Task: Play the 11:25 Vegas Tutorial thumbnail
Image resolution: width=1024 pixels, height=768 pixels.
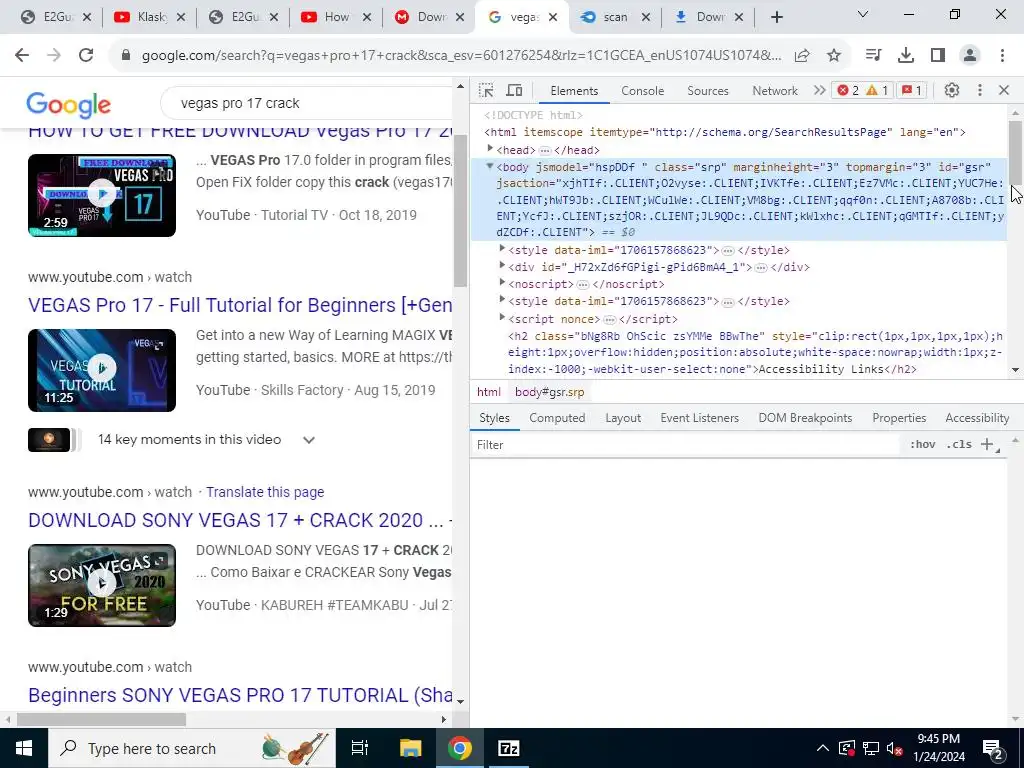Action: pyautogui.click(x=102, y=370)
